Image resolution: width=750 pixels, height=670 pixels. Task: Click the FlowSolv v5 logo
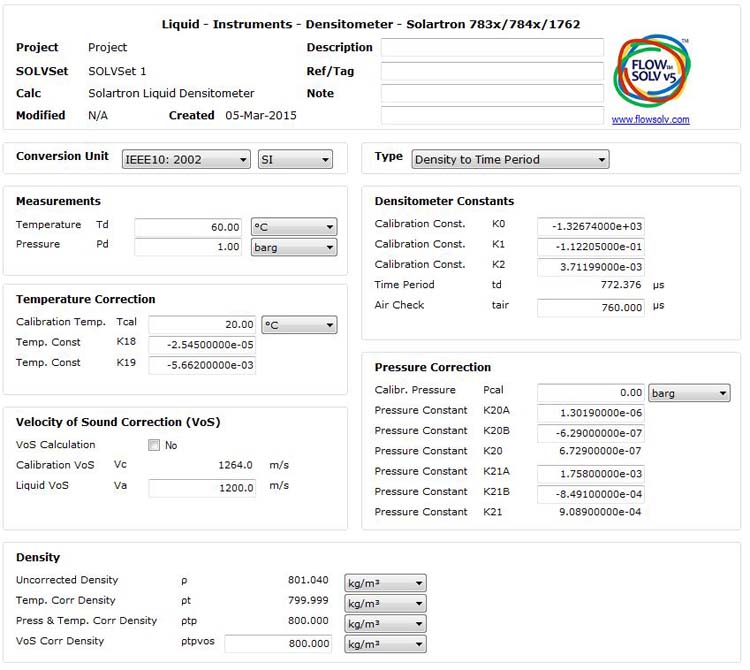pos(652,71)
